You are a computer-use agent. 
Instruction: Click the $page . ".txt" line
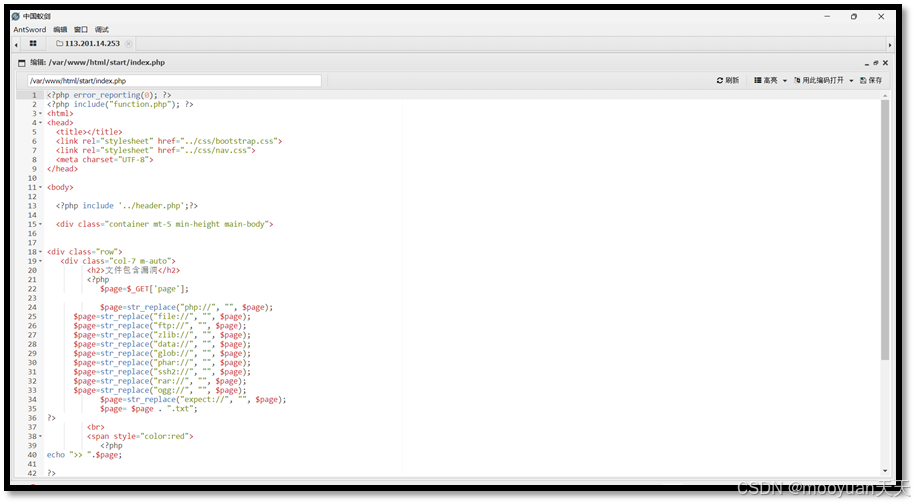[149, 410]
